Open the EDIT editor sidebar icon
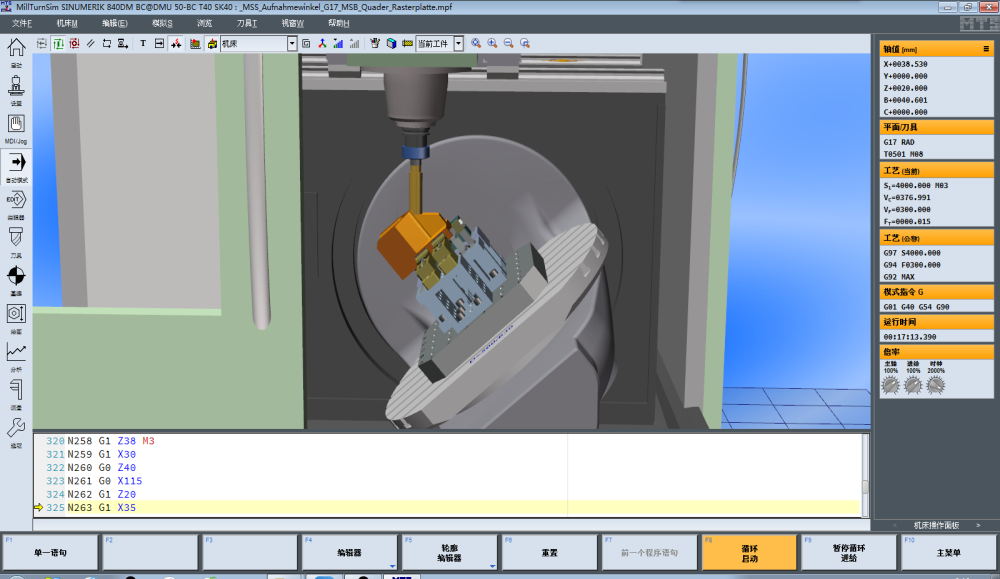The height and width of the screenshot is (579, 1000). [x=16, y=199]
